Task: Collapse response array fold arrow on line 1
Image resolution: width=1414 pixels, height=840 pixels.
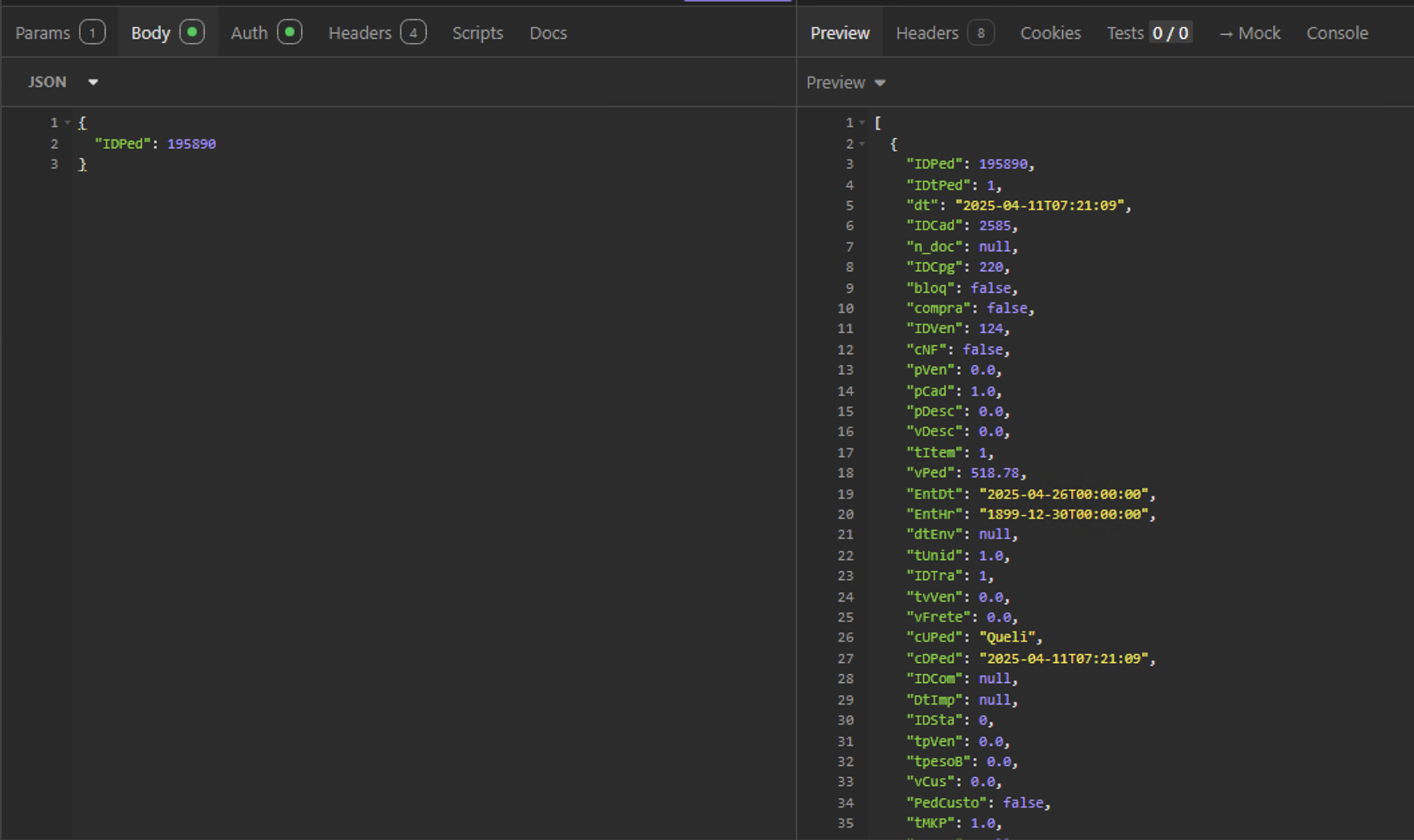Action: [x=862, y=123]
